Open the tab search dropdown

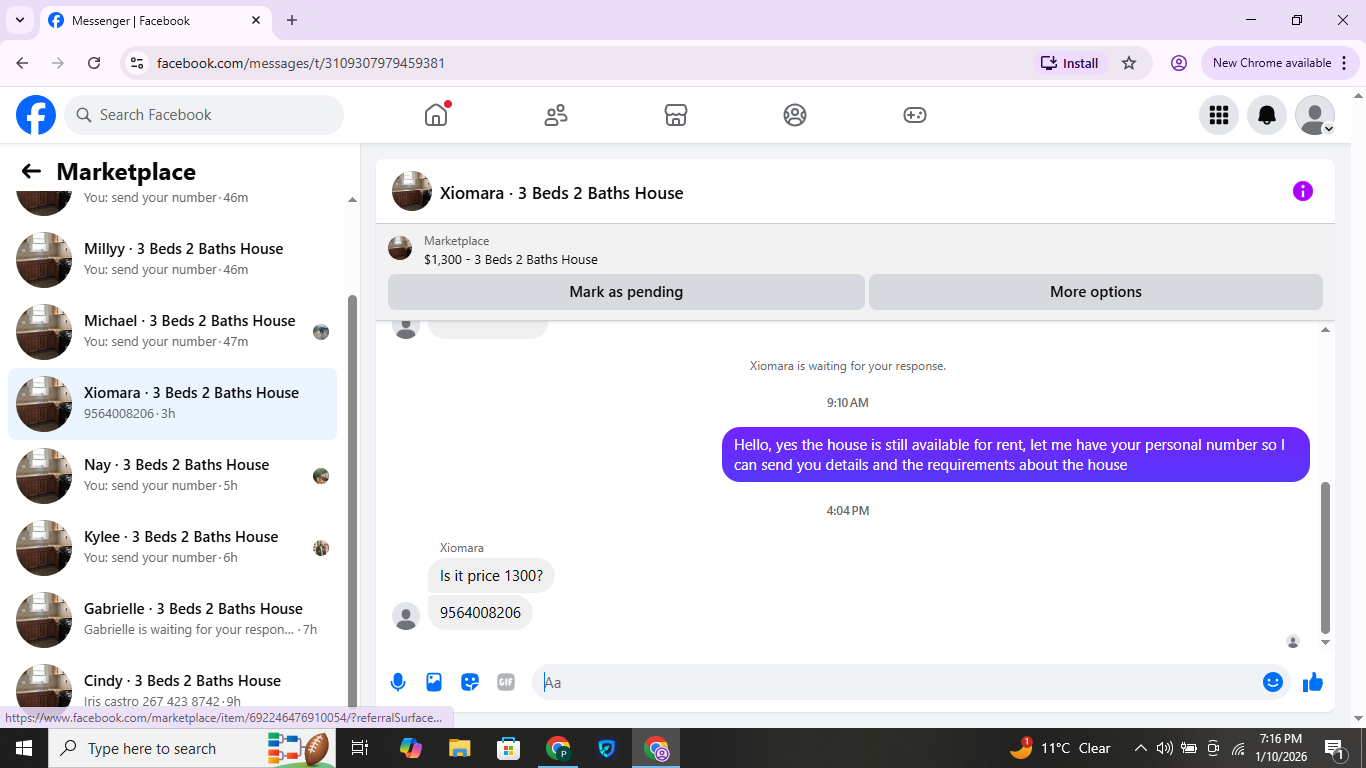[19, 20]
